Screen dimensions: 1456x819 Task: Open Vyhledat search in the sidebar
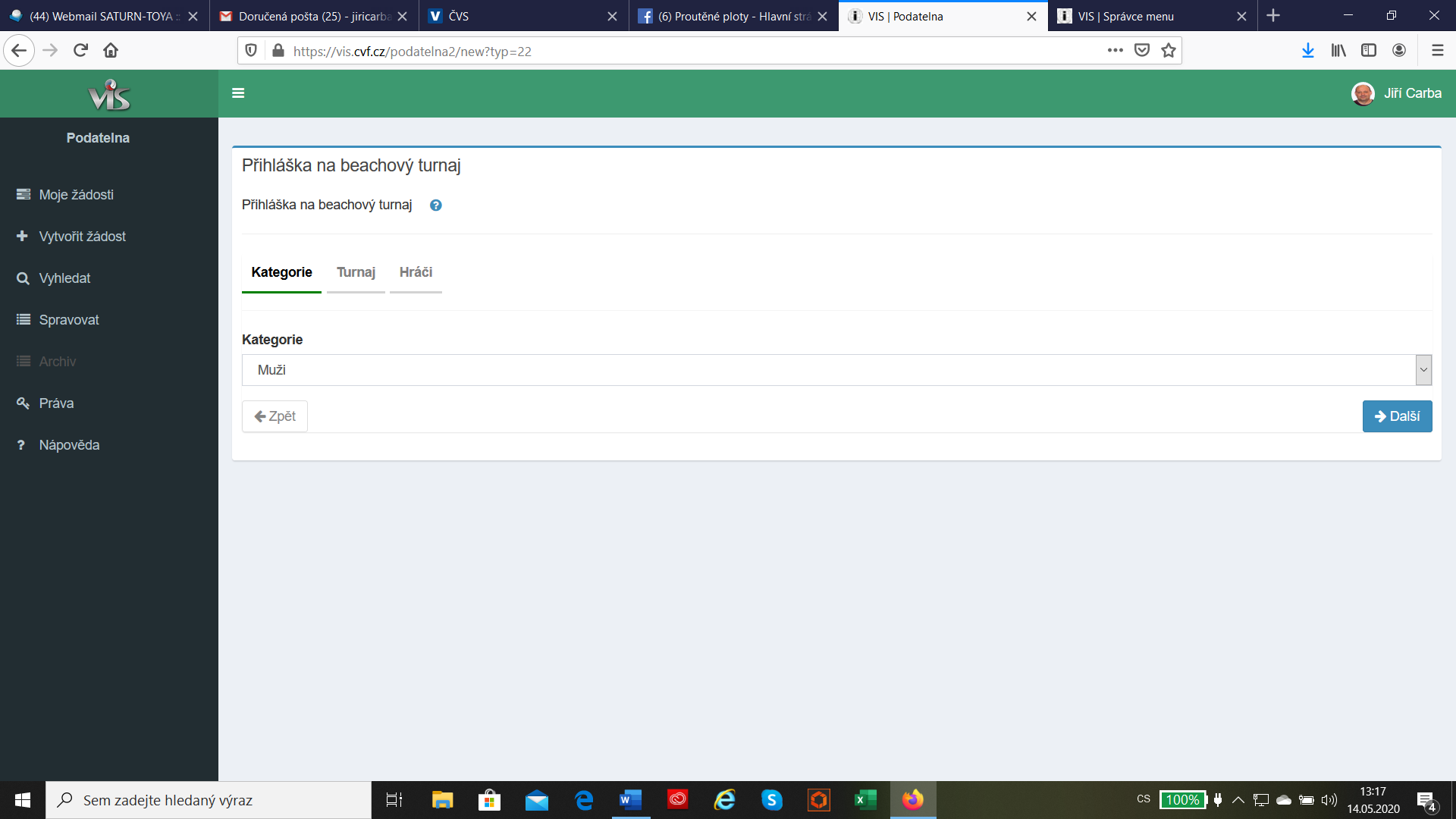click(64, 278)
